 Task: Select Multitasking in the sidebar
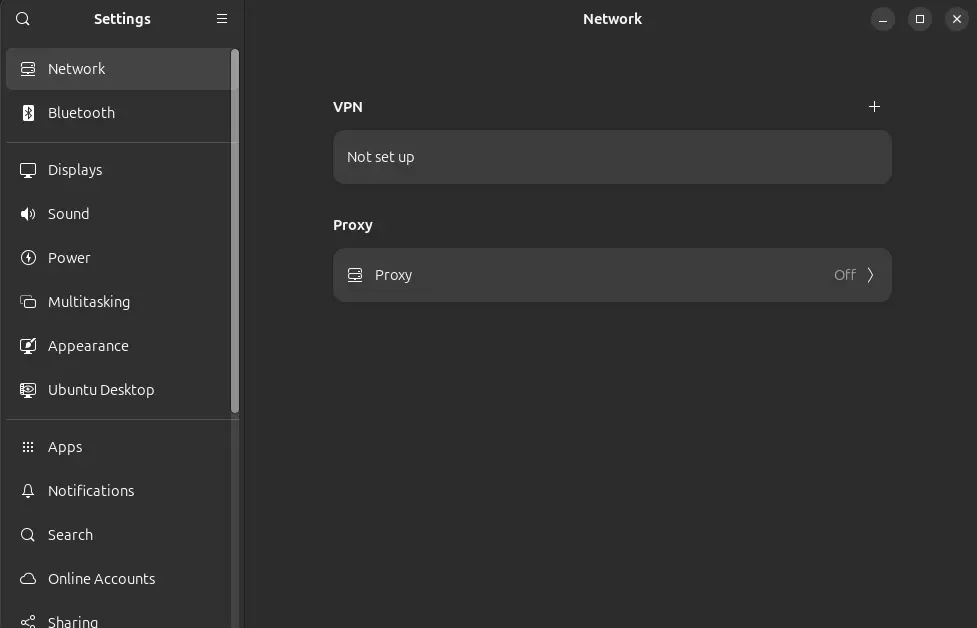click(89, 302)
